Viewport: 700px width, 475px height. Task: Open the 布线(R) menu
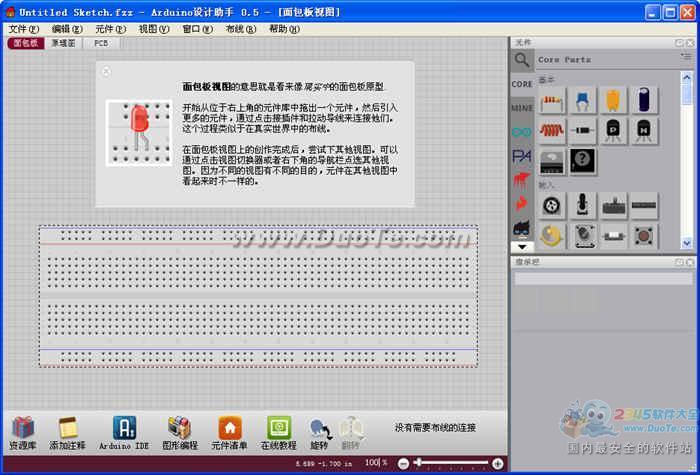click(x=241, y=29)
